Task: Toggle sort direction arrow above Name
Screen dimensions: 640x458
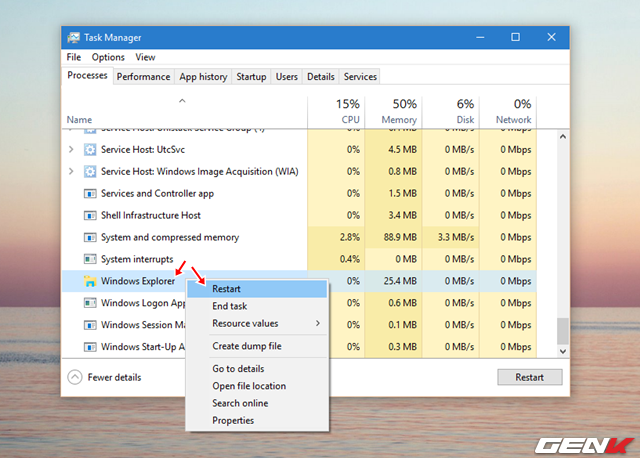Action: point(182,101)
